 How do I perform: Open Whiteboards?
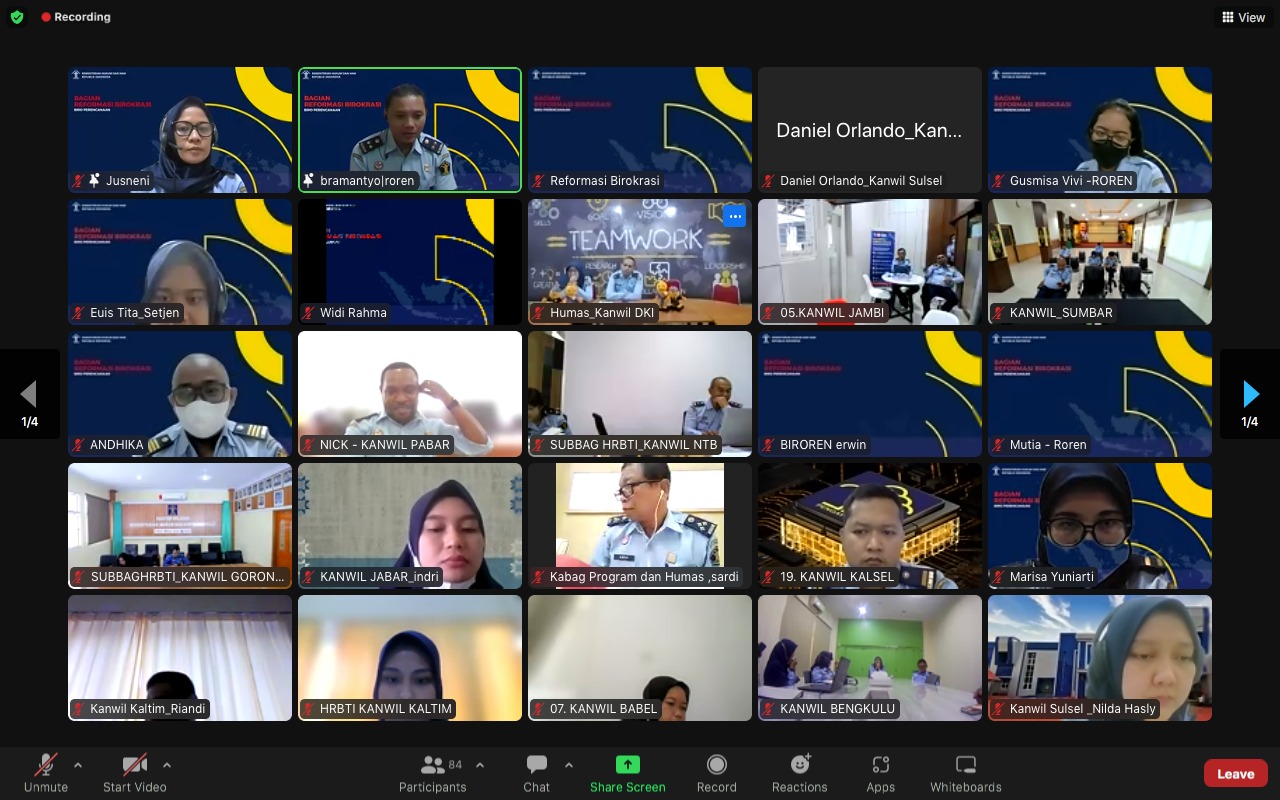coord(965,772)
